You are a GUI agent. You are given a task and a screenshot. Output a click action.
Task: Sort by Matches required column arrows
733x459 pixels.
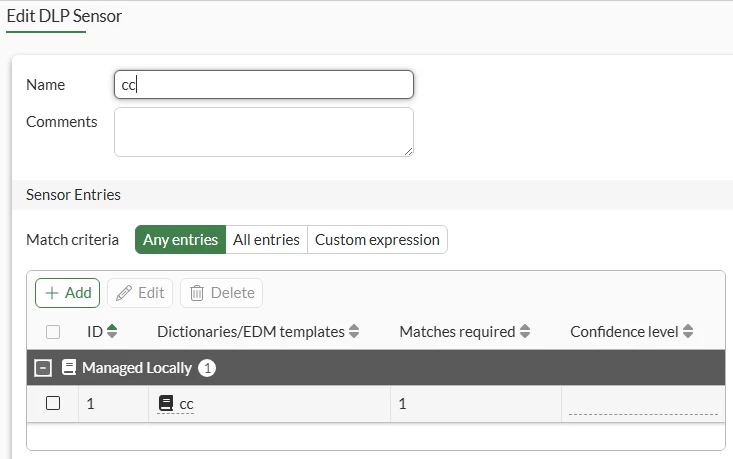point(525,331)
